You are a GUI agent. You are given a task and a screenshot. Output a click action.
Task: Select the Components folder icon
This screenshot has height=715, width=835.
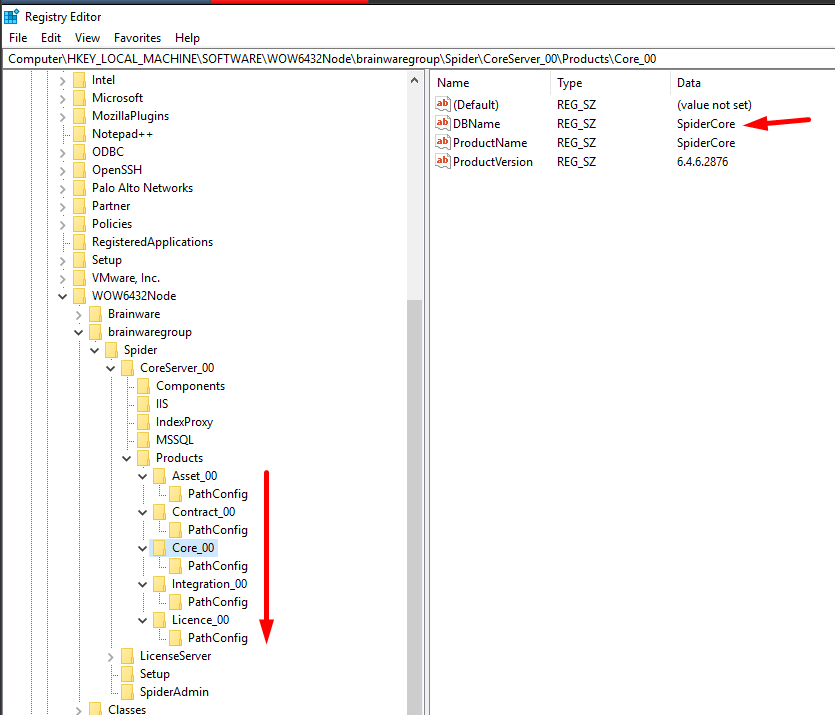pos(143,386)
